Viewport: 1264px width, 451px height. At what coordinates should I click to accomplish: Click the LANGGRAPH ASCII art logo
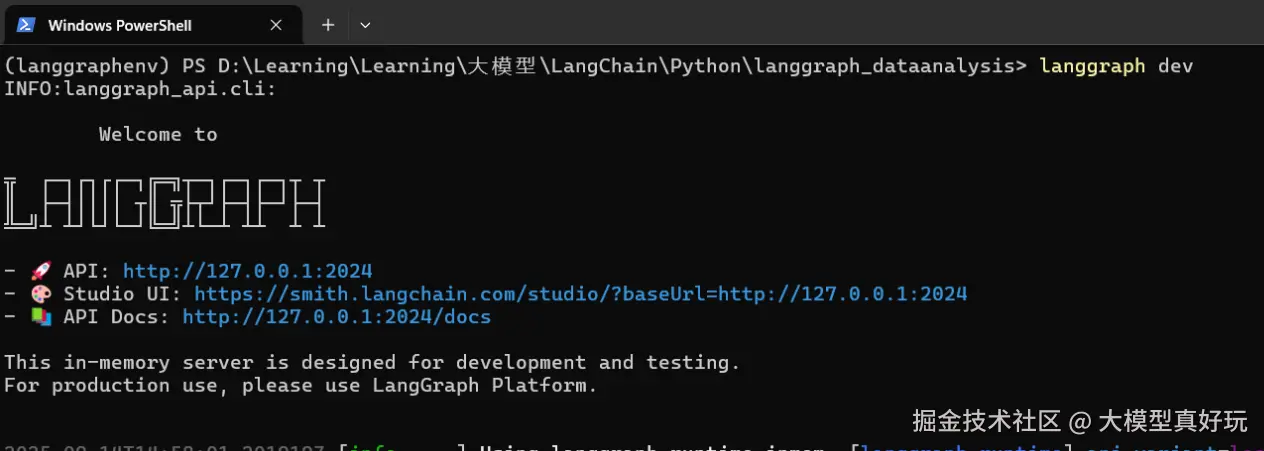tap(165, 203)
